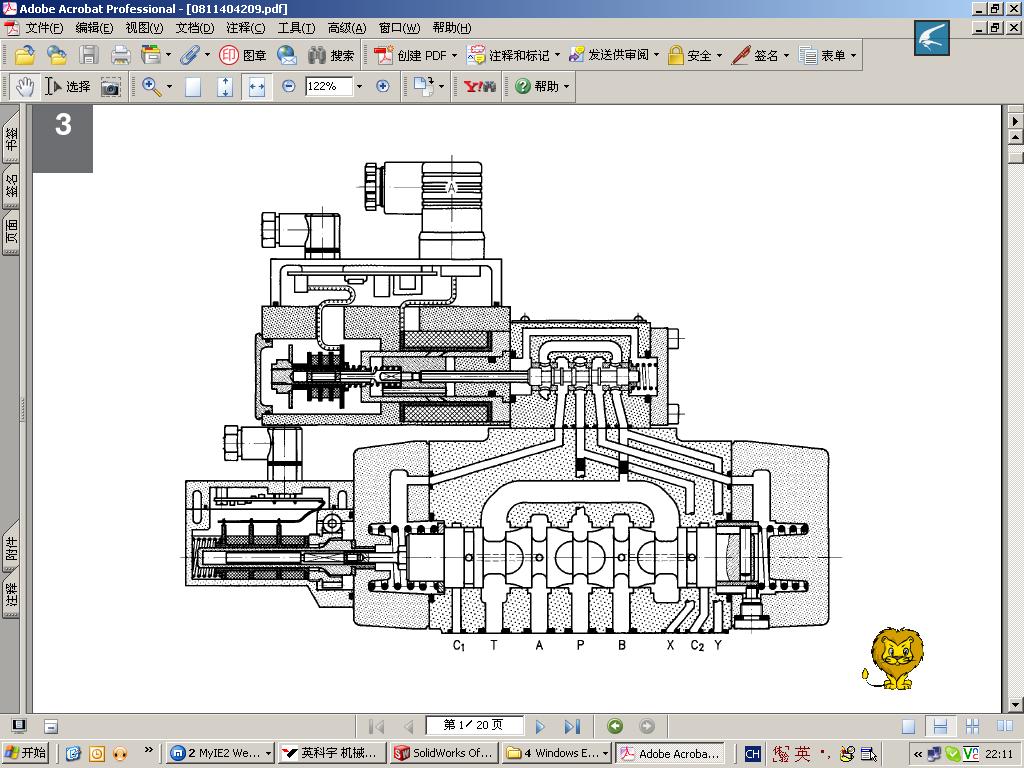Image resolution: width=1024 pixels, height=768 pixels.
Task: Open the 页面 pages side tab
Action: click(x=11, y=231)
